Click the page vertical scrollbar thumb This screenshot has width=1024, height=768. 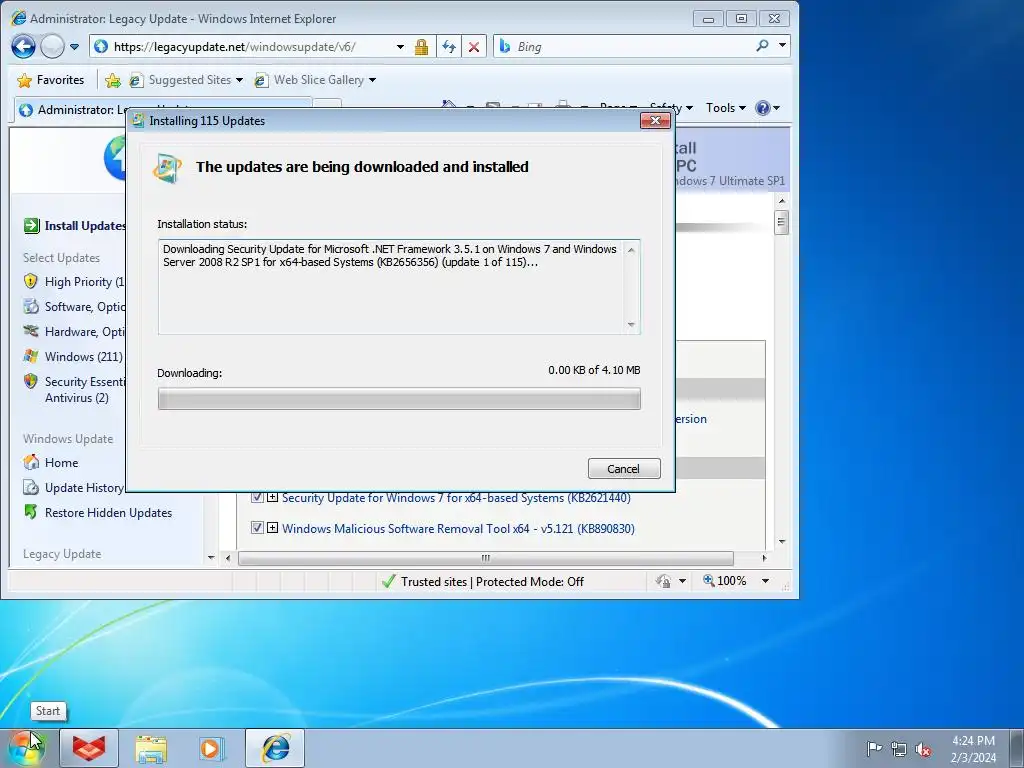click(x=781, y=223)
